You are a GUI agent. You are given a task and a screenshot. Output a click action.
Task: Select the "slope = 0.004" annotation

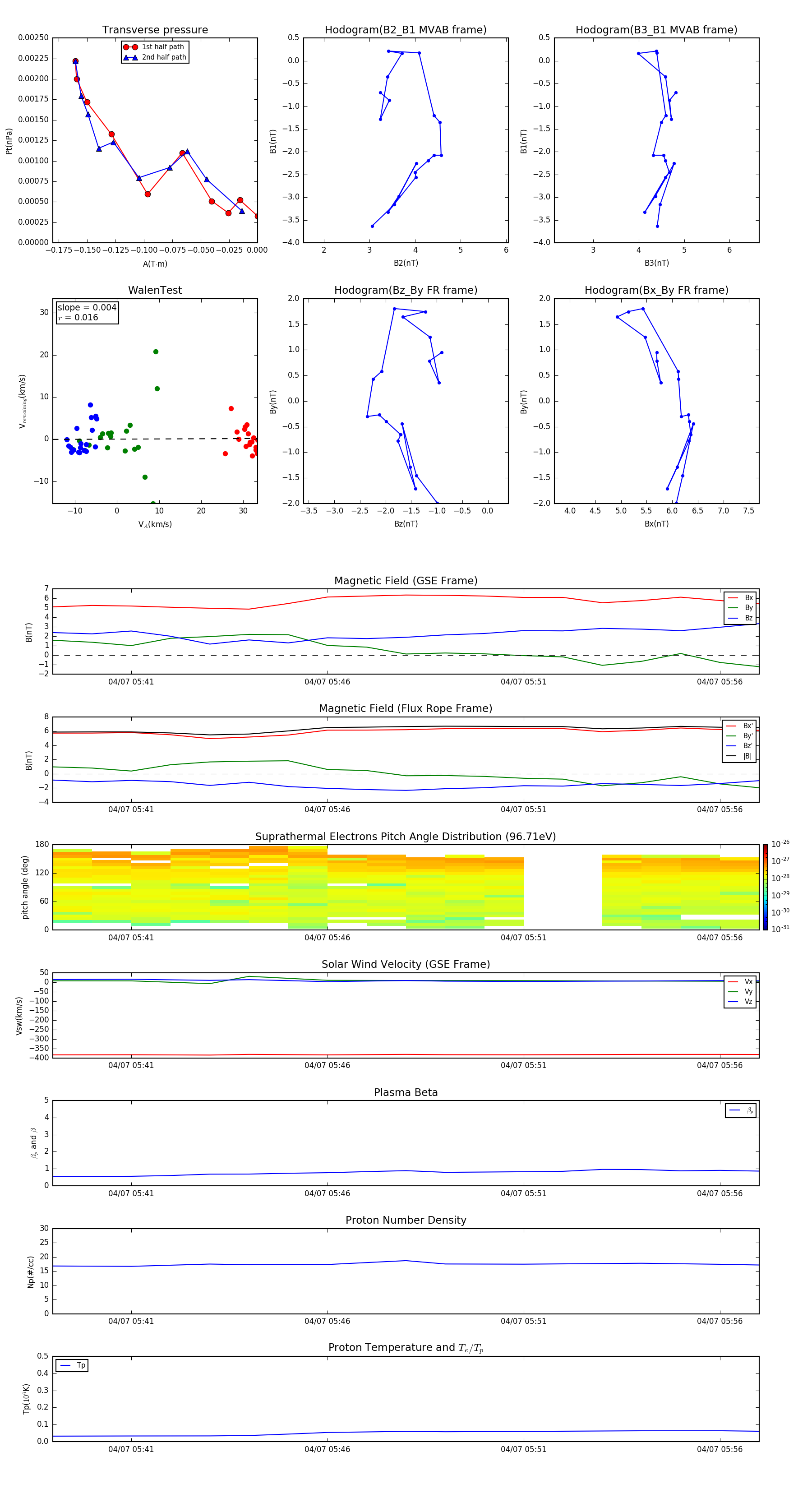87,308
